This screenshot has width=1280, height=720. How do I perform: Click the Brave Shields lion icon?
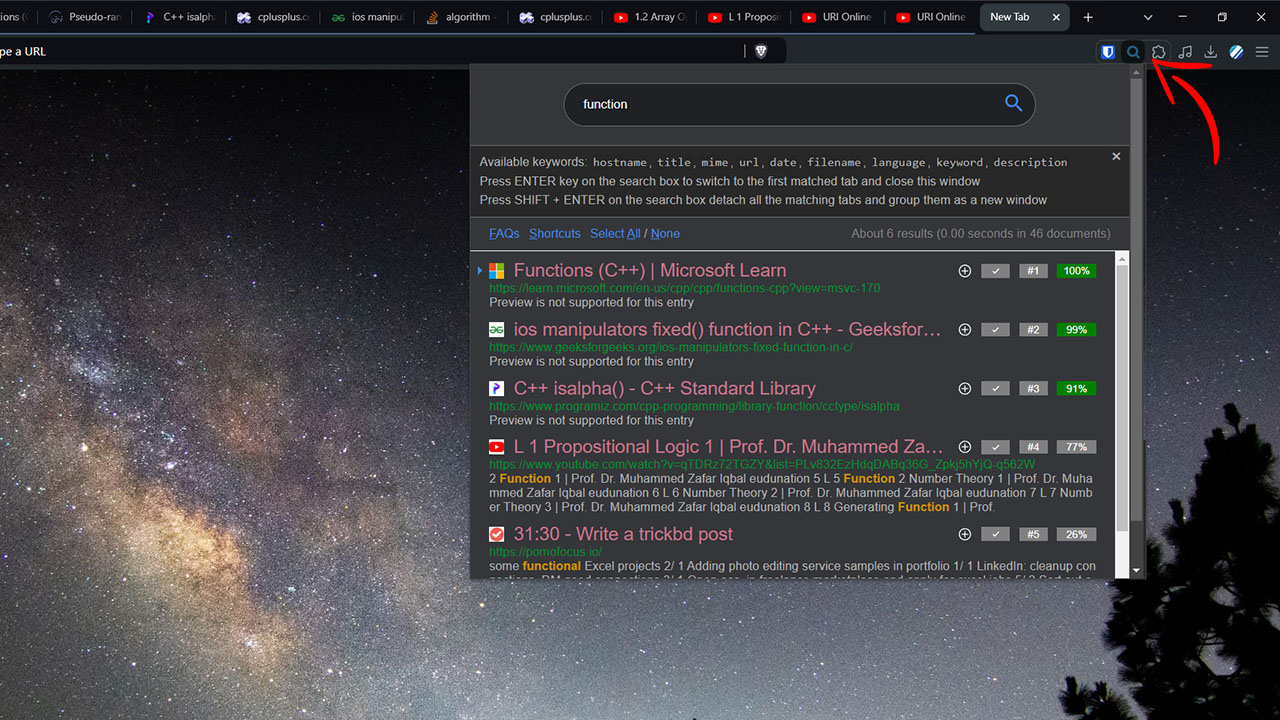click(x=760, y=51)
